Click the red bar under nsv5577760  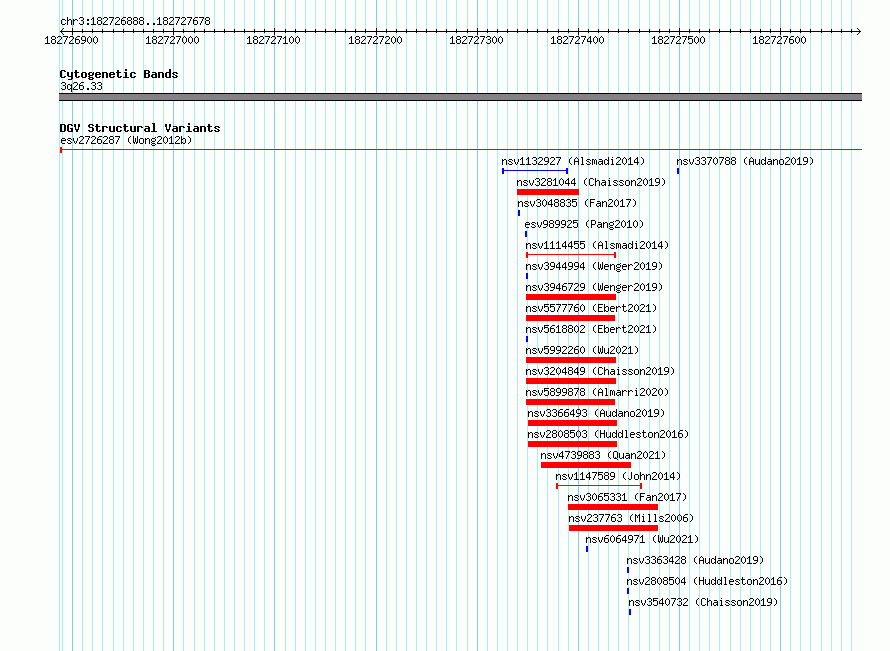click(570, 318)
